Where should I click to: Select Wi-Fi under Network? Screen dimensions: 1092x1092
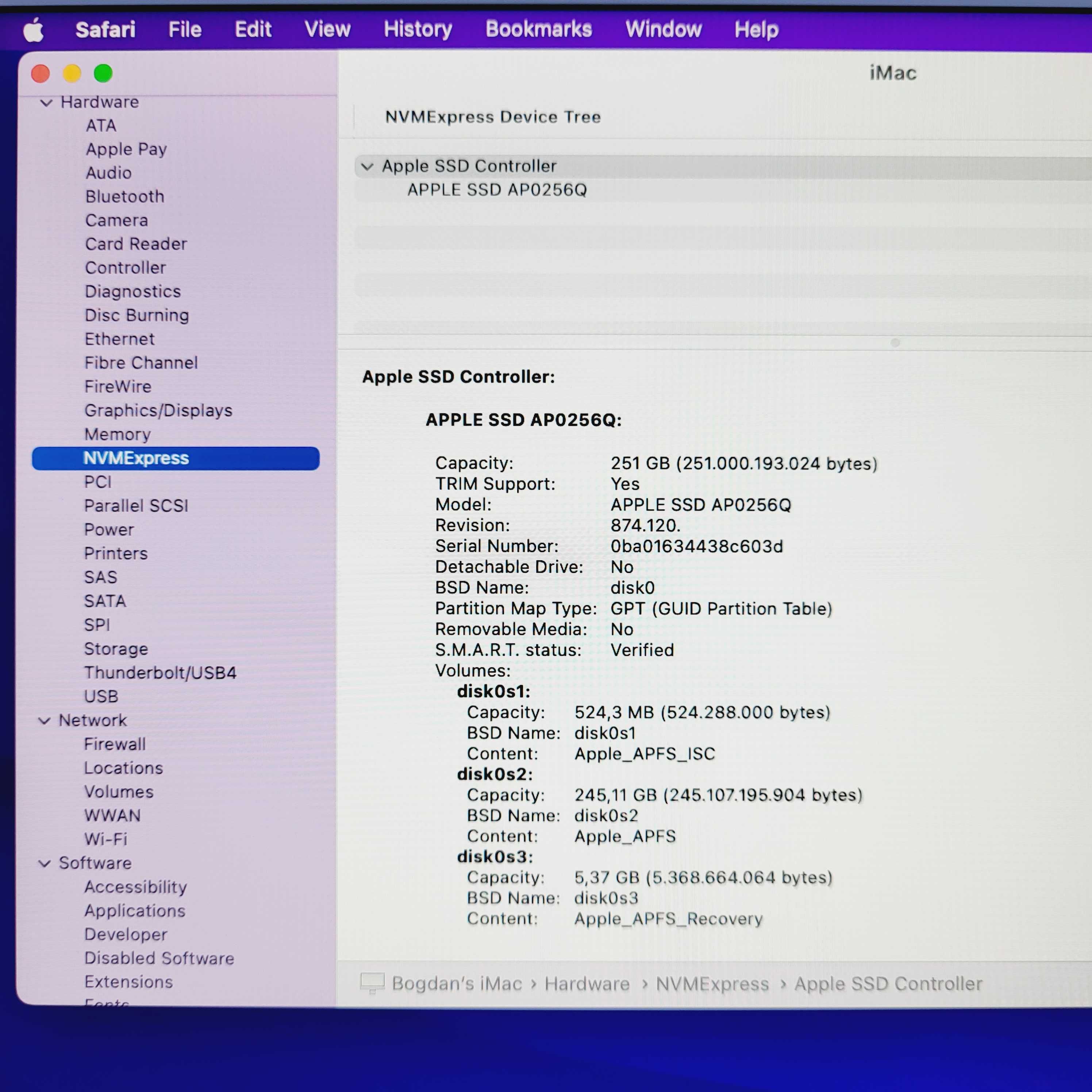pyautogui.click(x=106, y=839)
